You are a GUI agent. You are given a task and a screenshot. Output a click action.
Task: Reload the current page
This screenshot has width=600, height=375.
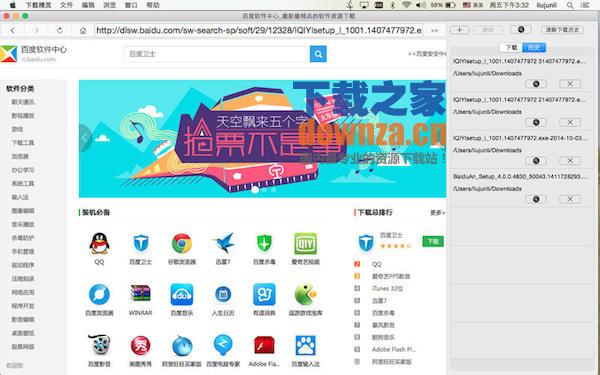pos(60,30)
